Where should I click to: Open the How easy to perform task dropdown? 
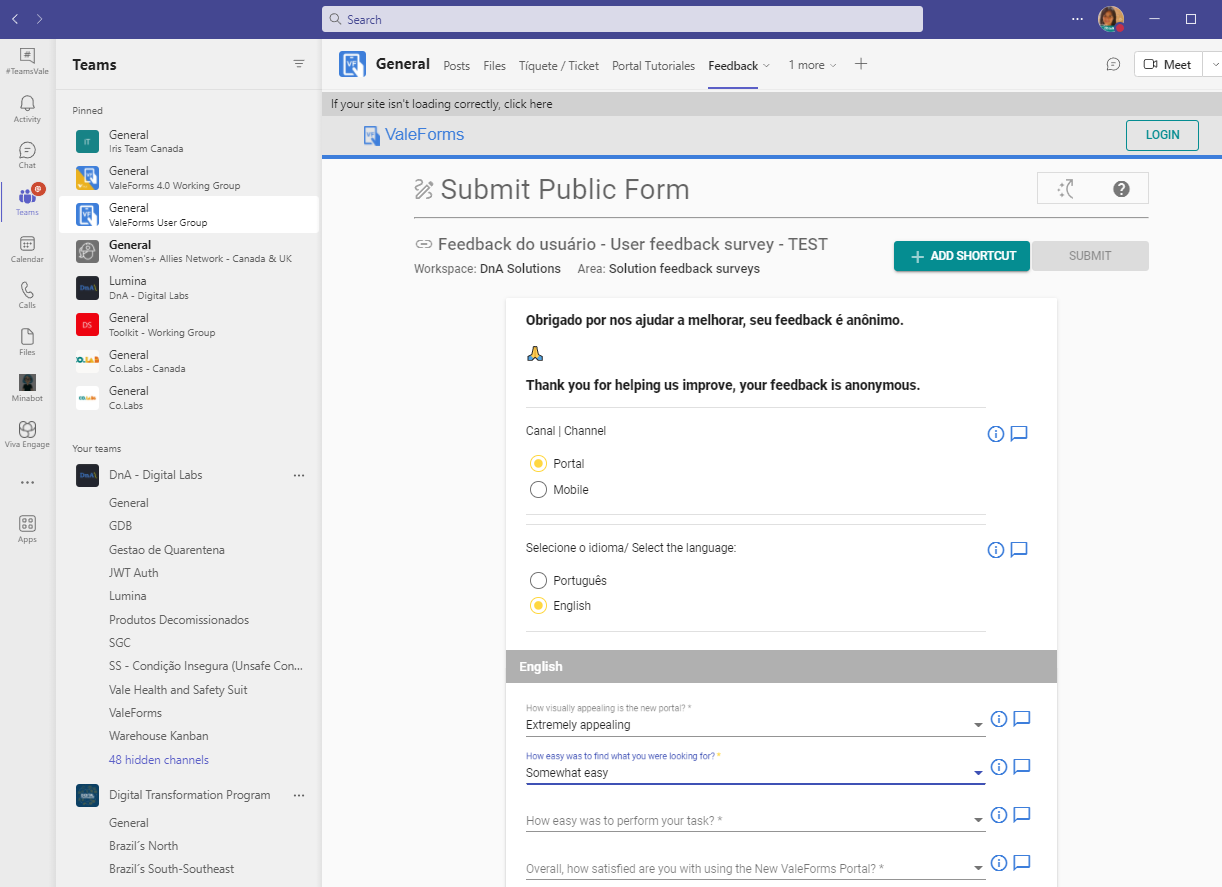pos(755,820)
